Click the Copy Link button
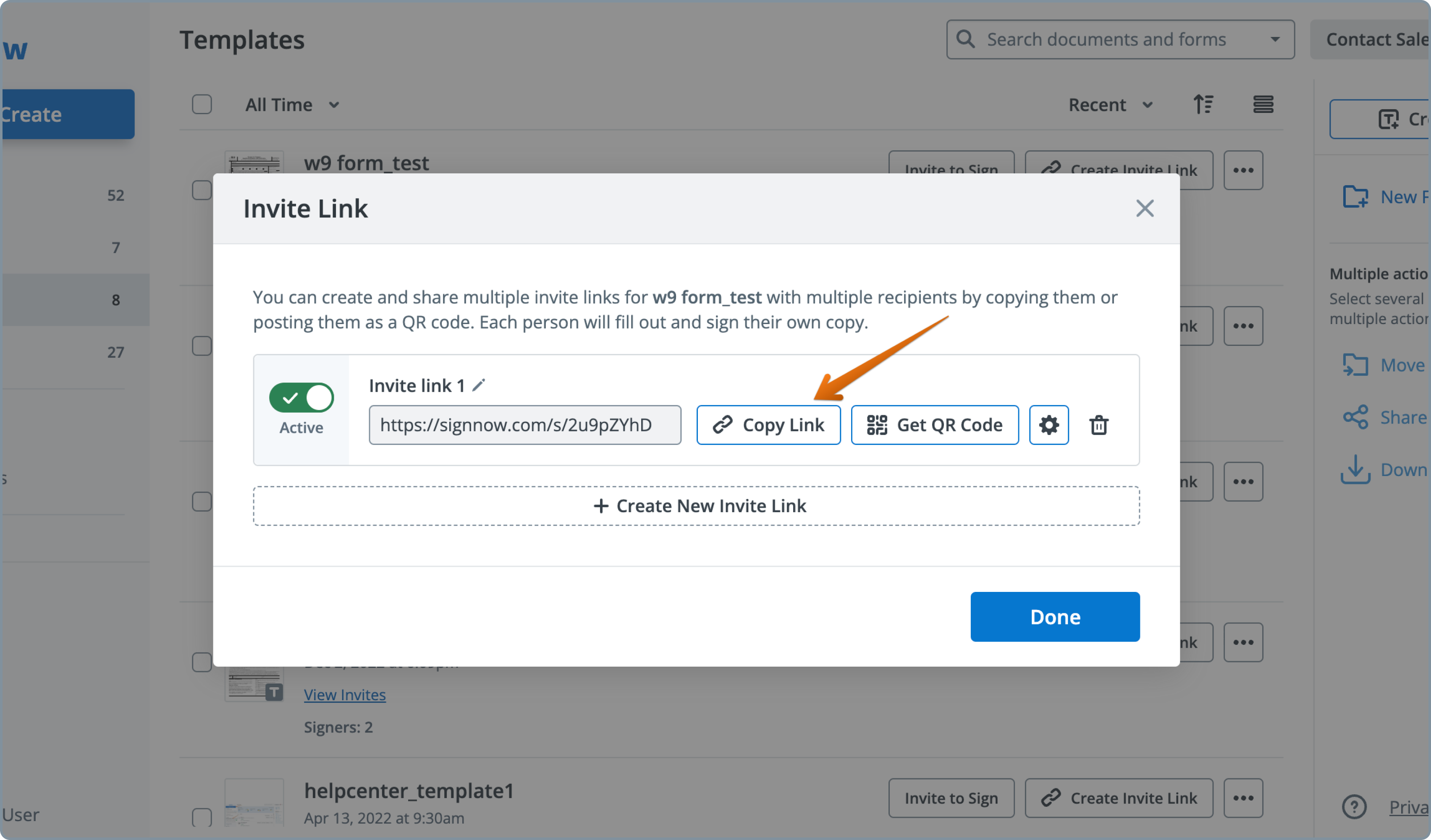The width and height of the screenshot is (1431, 840). (x=768, y=424)
